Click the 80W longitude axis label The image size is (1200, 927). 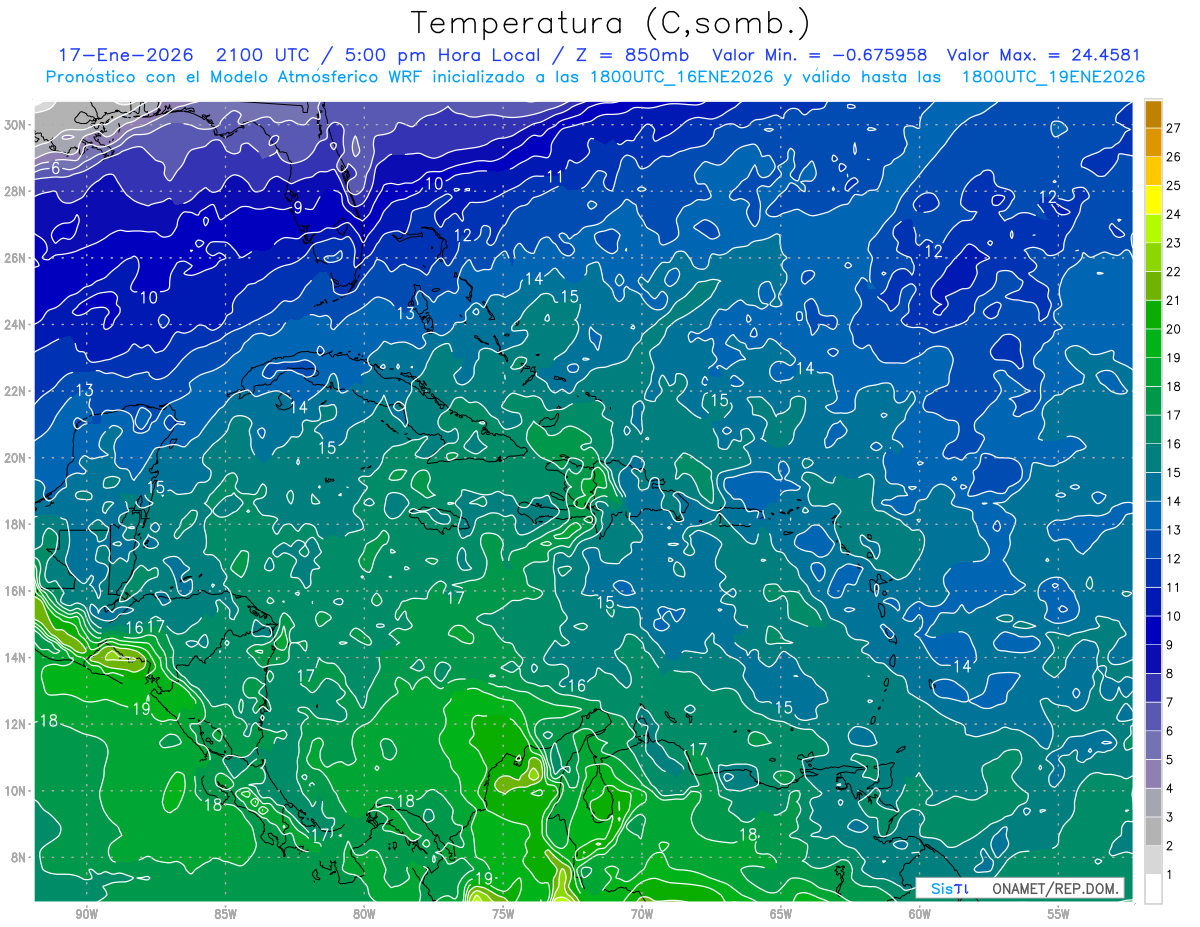pos(364,914)
